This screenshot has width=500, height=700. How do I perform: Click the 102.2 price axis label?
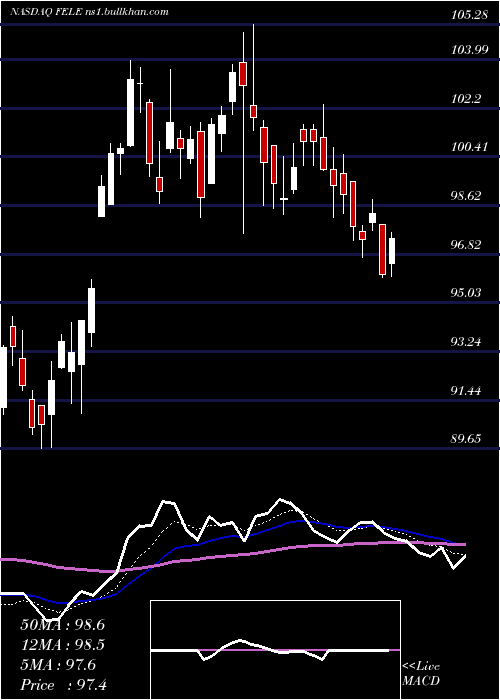(467, 99)
